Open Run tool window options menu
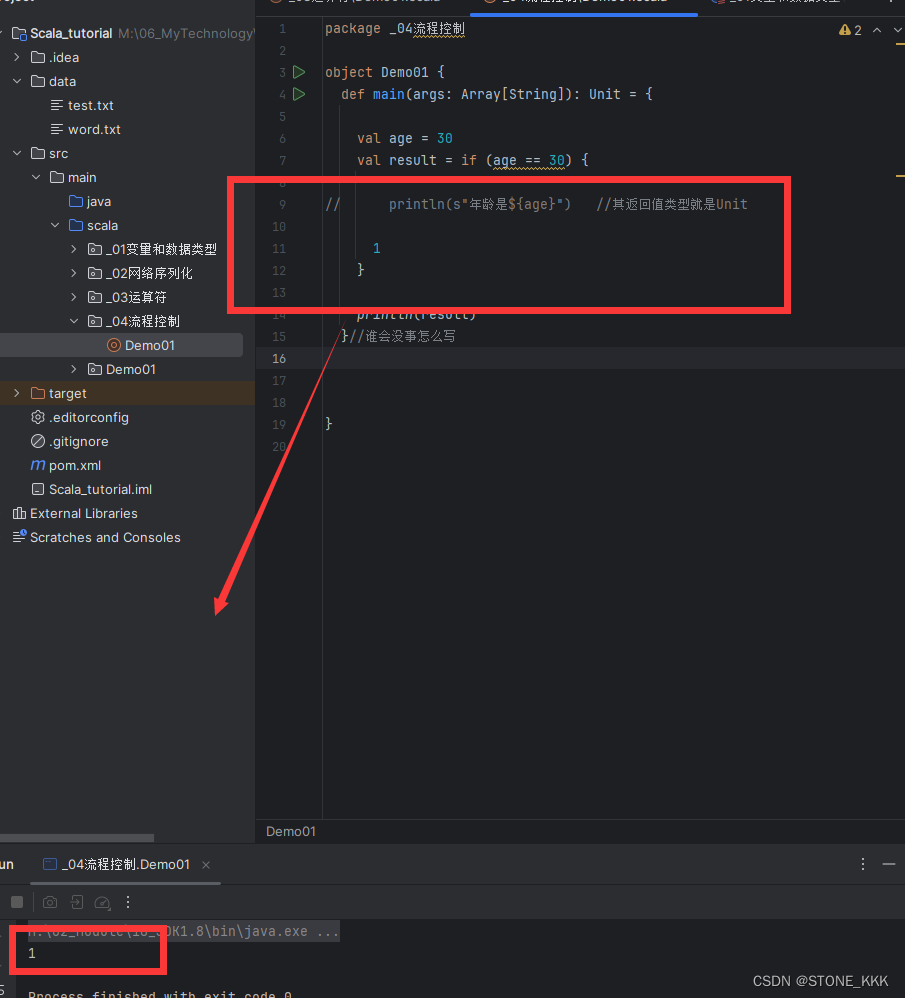 pyautogui.click(x=863, y=864)
